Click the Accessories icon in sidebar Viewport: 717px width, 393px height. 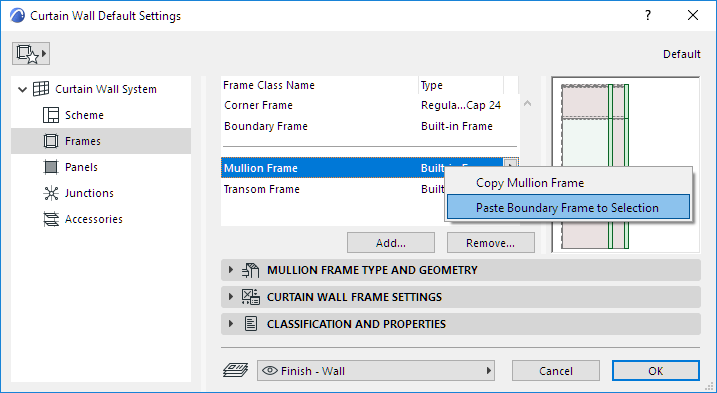51,219
